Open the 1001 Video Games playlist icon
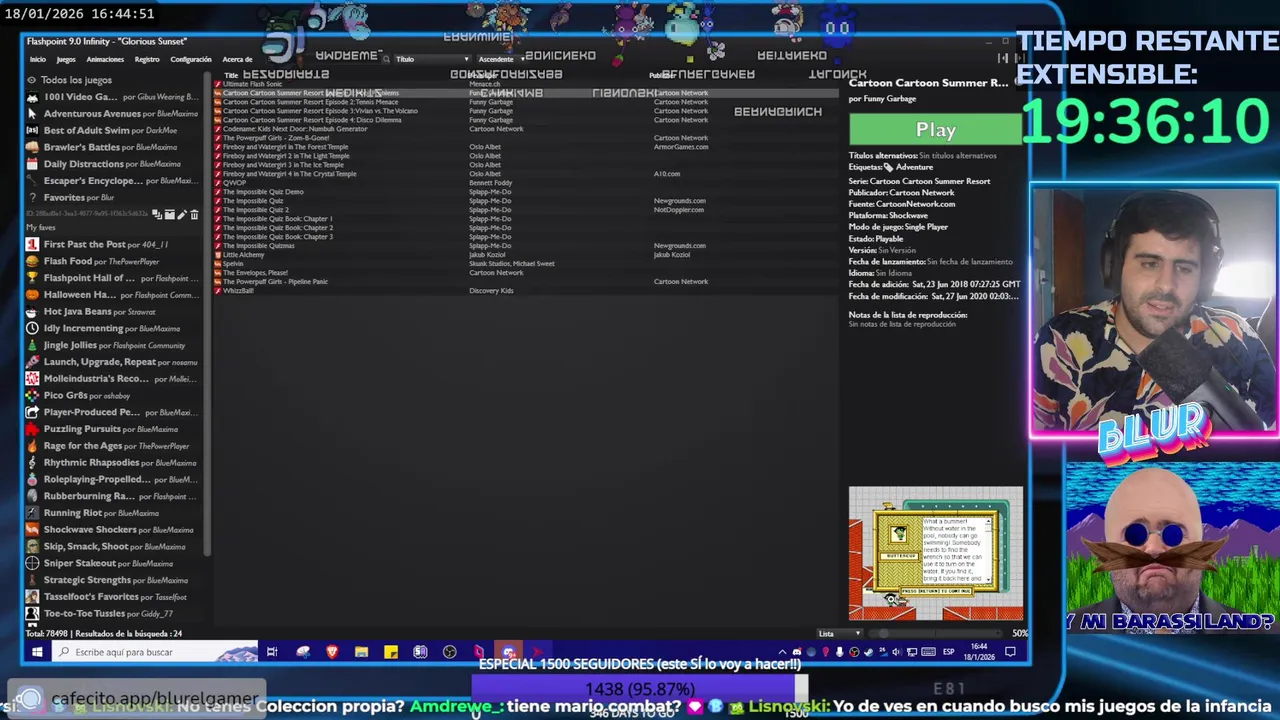The image size is (1280, 720). click(x=33, y=97)
